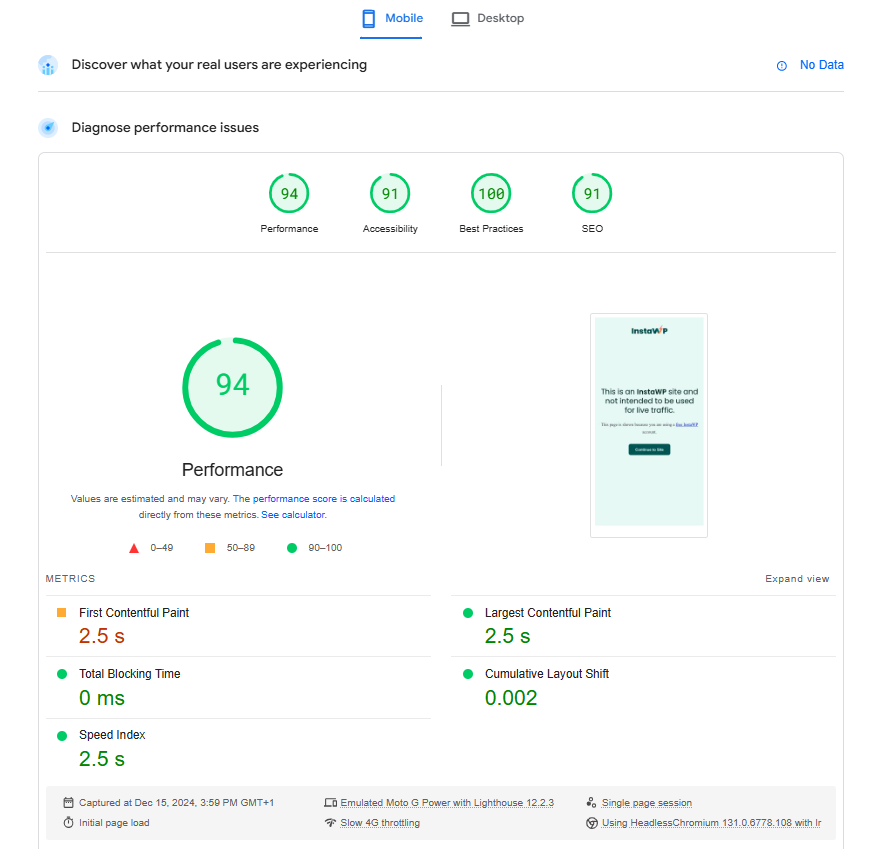Click the Diagnose performance issues icon
879x849 pixels.
click(x=48, y=128)
